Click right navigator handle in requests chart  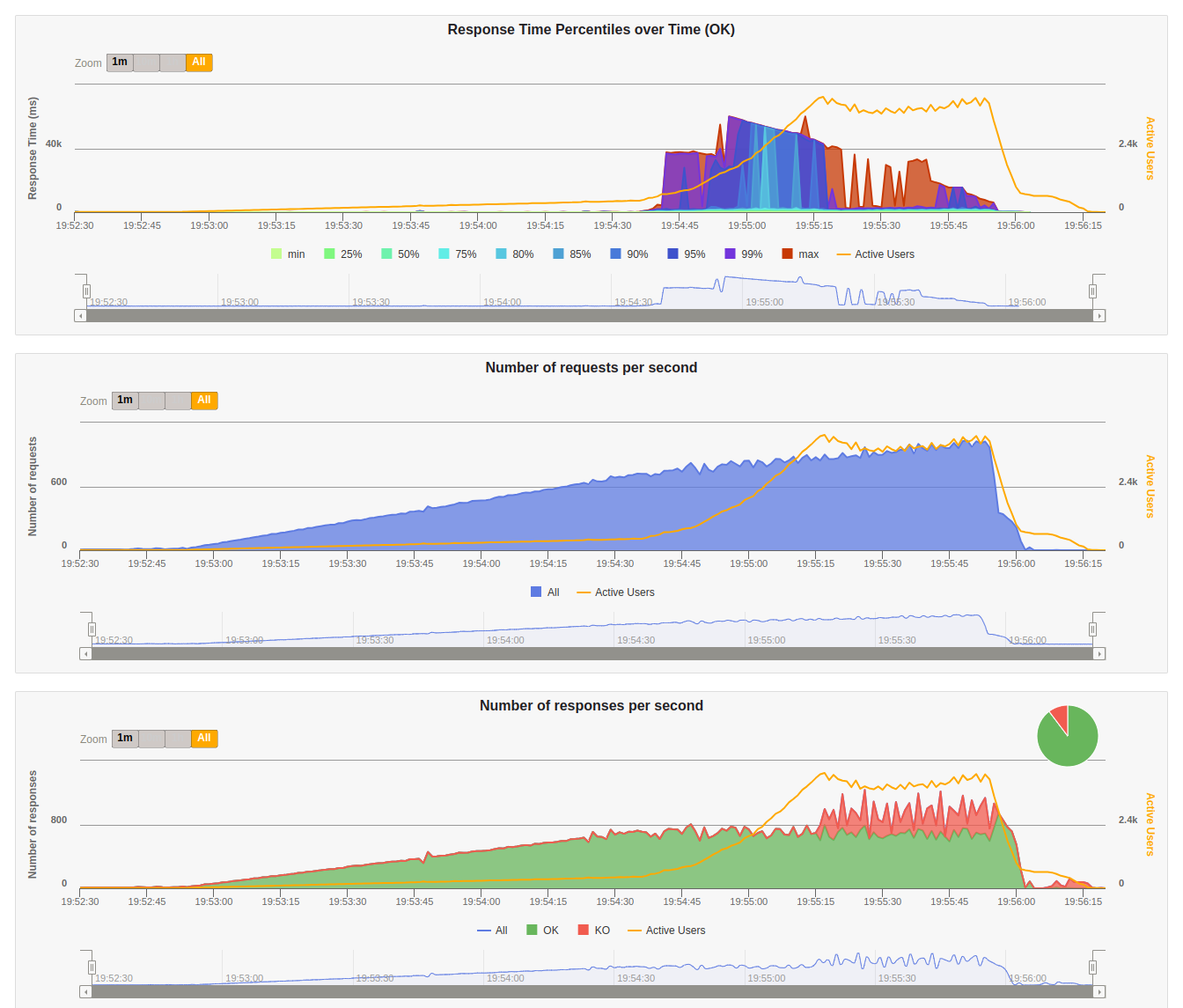(x=1092, y=629)
